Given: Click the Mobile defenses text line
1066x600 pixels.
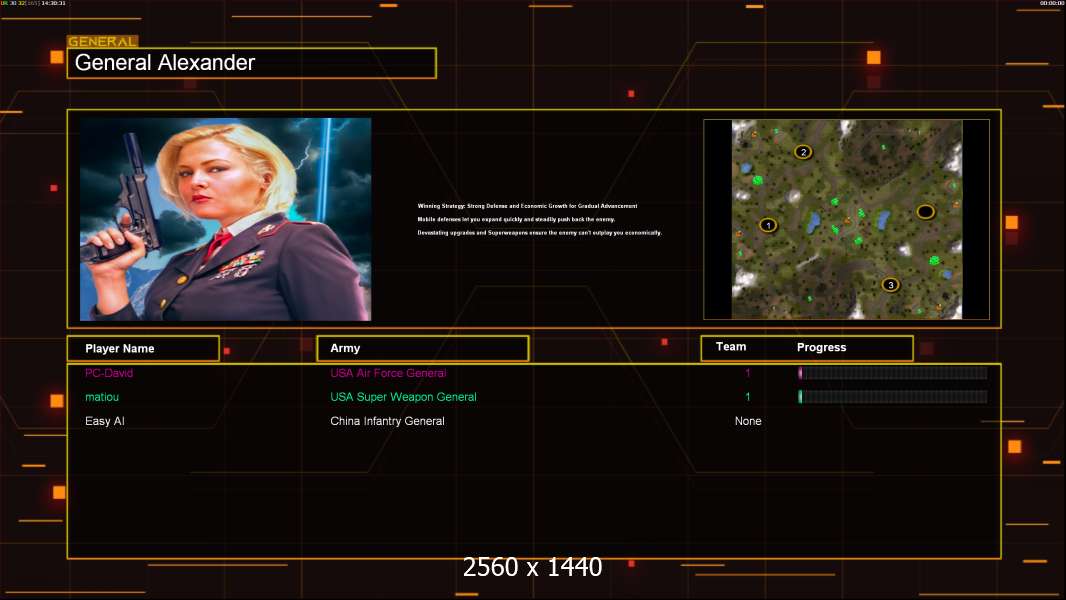Looking at the screenshot, I should tap(516, 219).
